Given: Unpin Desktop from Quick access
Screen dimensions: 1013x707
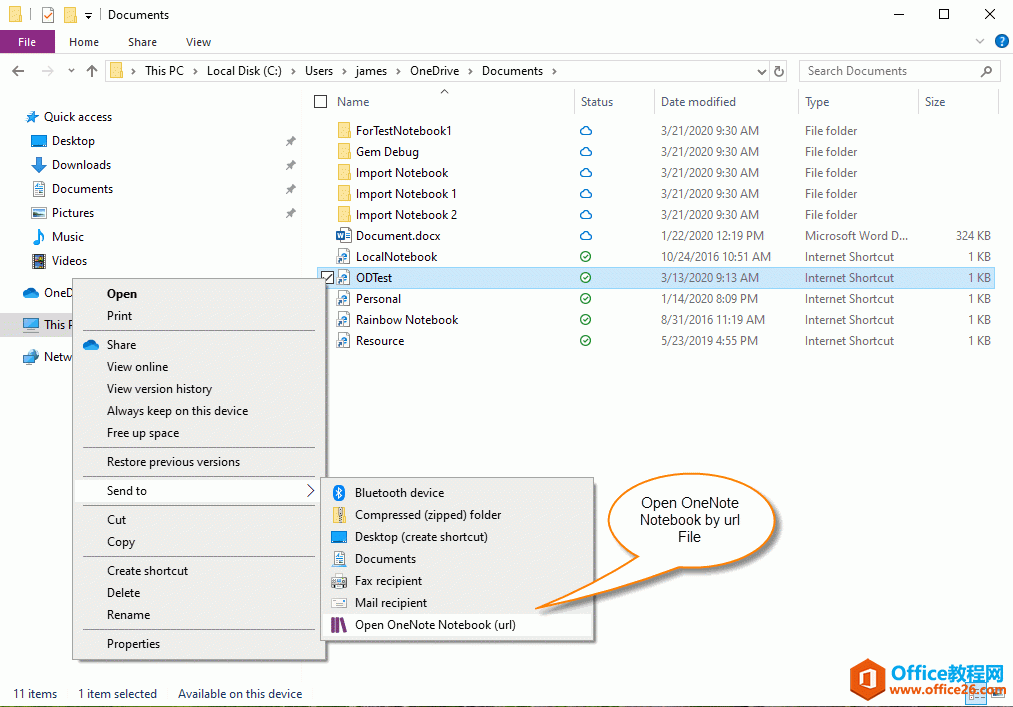Looking at the screenshot, I should pyautogui.click(x=291, y=141).
